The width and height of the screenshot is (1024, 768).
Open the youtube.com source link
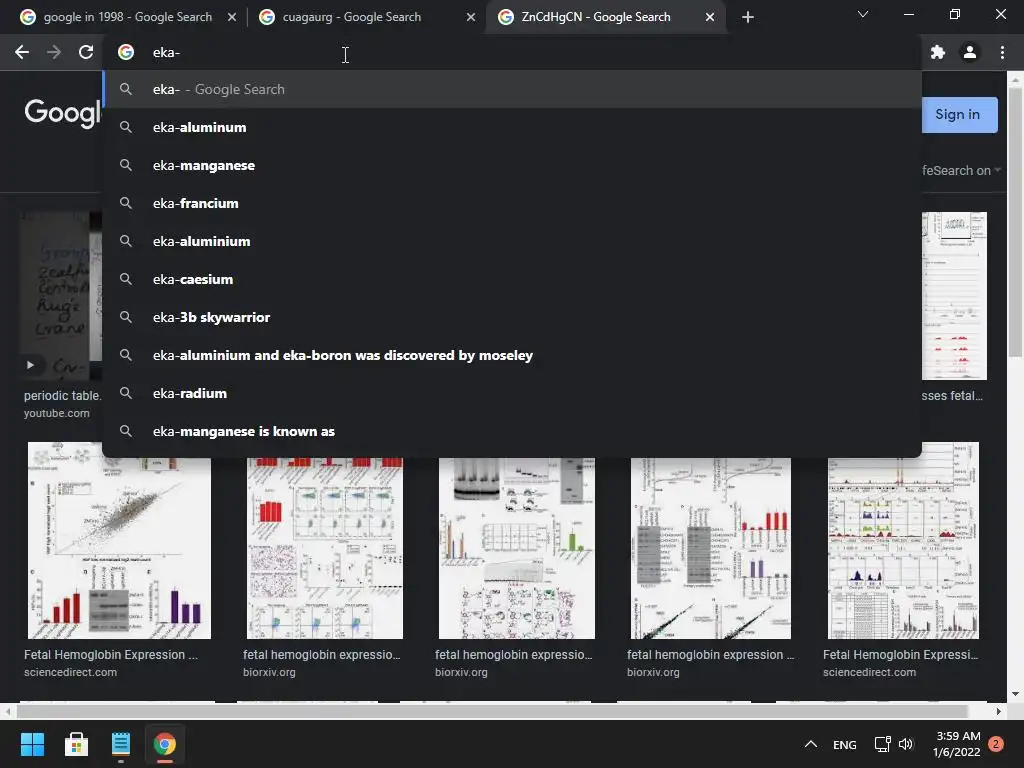tap(57, 413)
